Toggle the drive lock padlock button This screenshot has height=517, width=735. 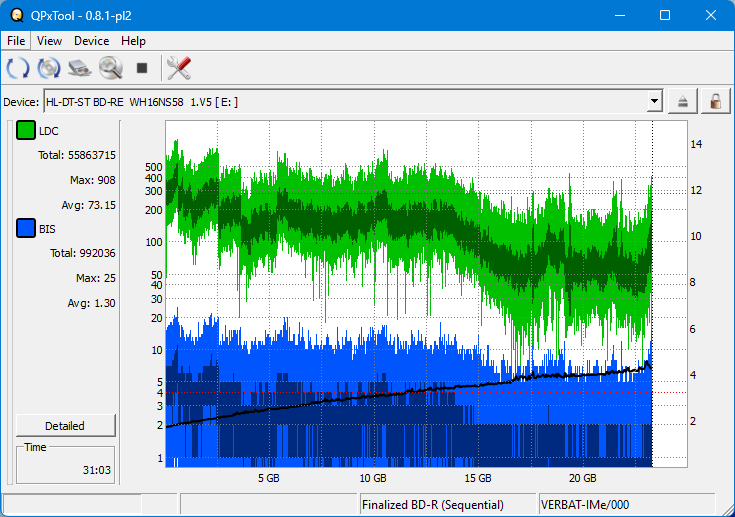715,101
